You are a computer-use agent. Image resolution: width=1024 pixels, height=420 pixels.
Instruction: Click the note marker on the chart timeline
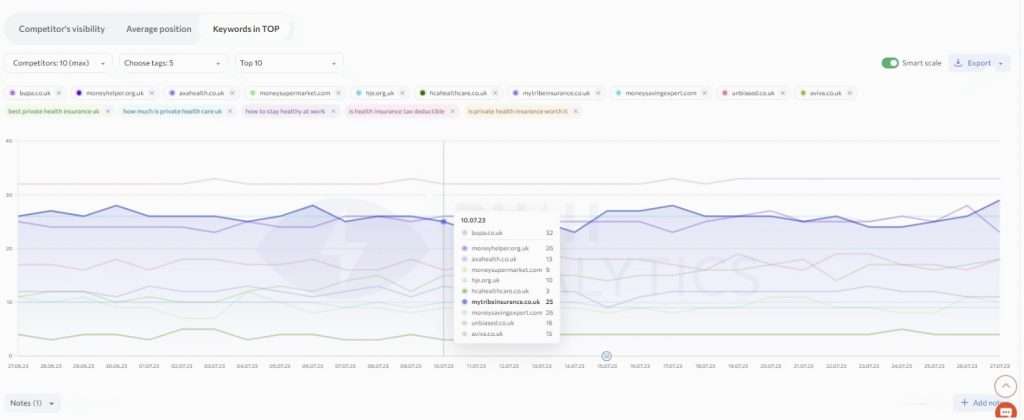click(606, 356)
